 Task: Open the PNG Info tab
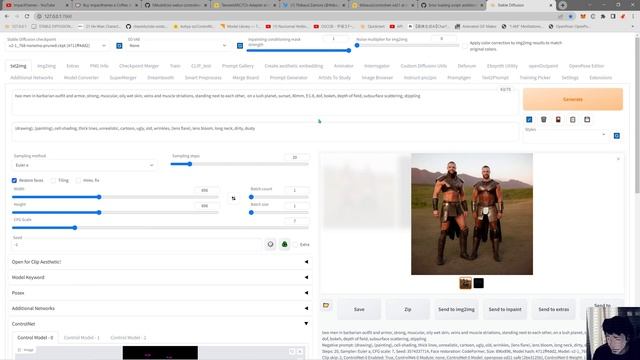pos(99,66)
